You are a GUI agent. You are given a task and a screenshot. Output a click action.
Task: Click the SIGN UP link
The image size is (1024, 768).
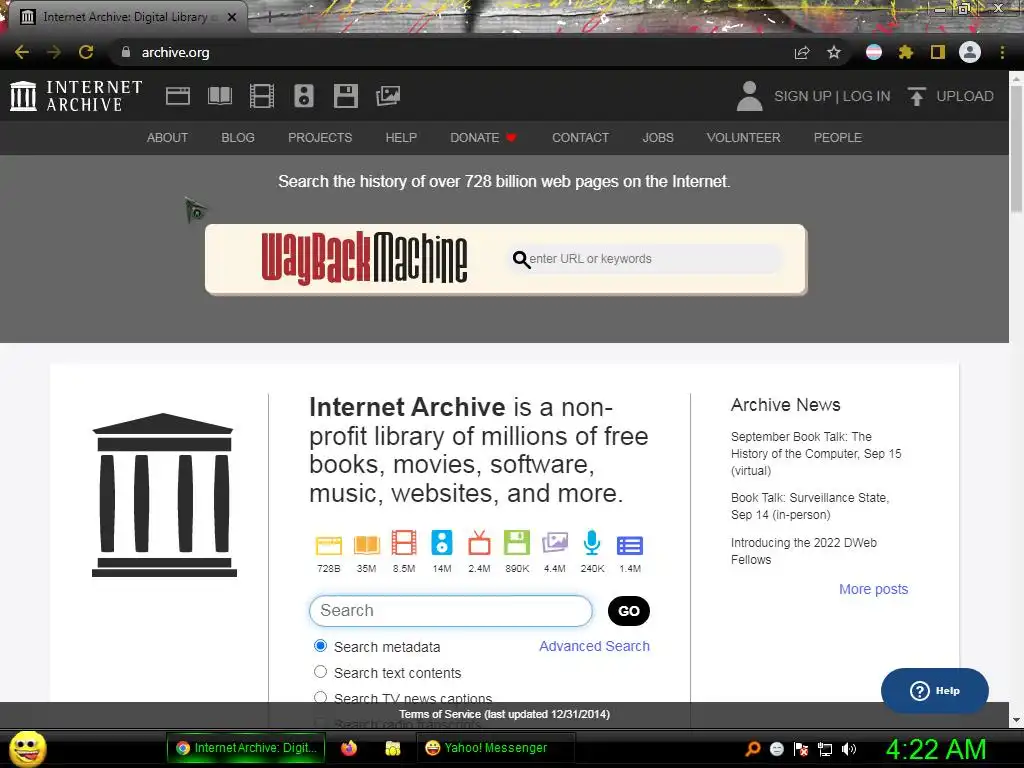click(x=803, y=96)
